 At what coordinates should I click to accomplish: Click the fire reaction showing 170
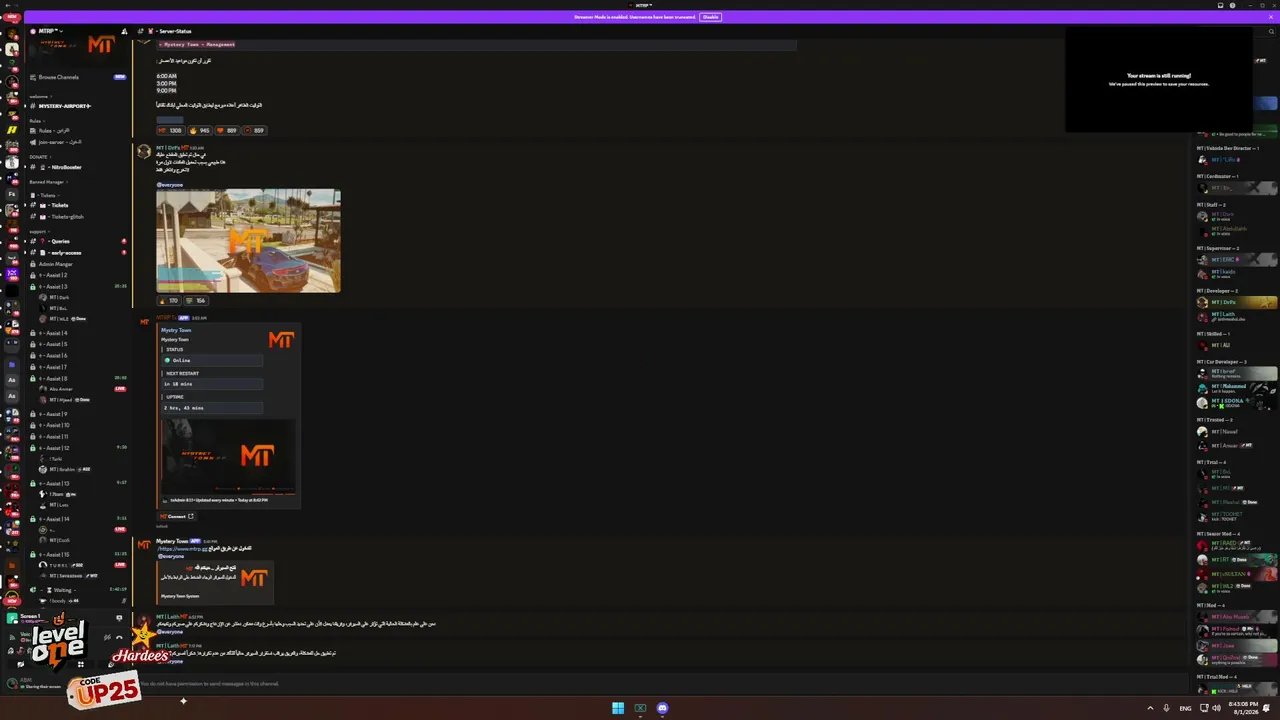coord(169,300)
